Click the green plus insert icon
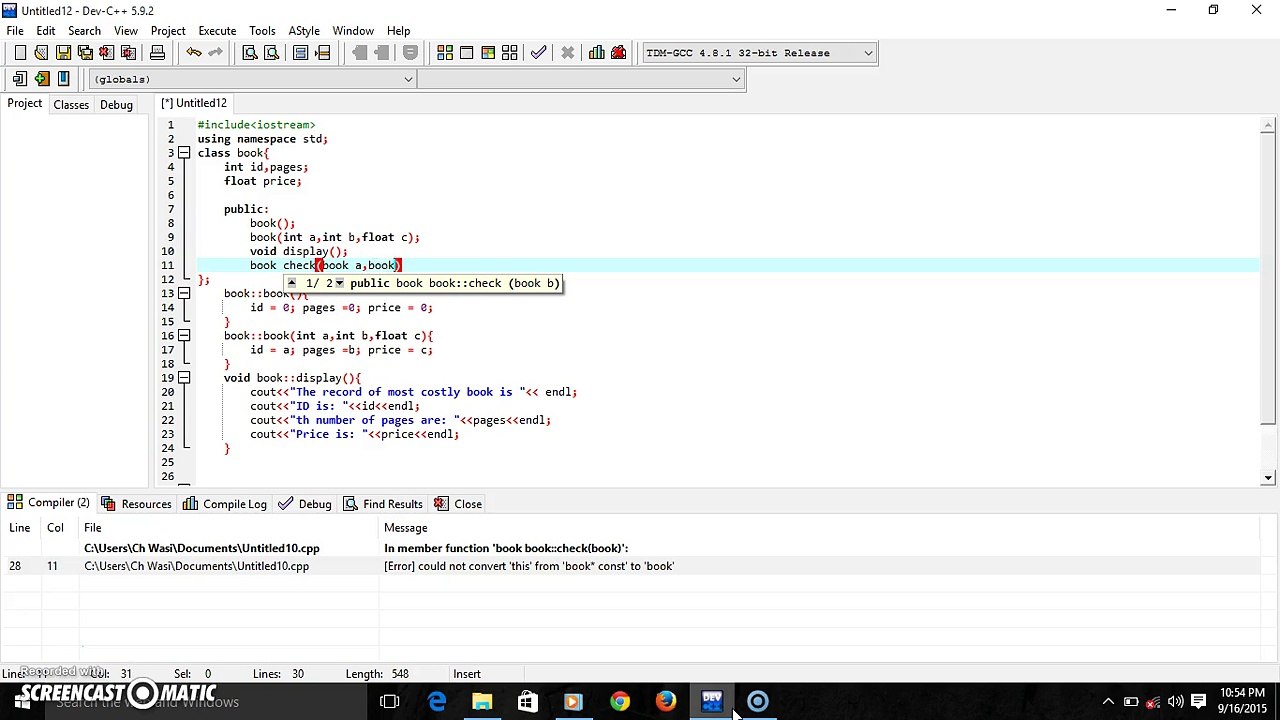 pyautogui.click(x=41, y=79)
